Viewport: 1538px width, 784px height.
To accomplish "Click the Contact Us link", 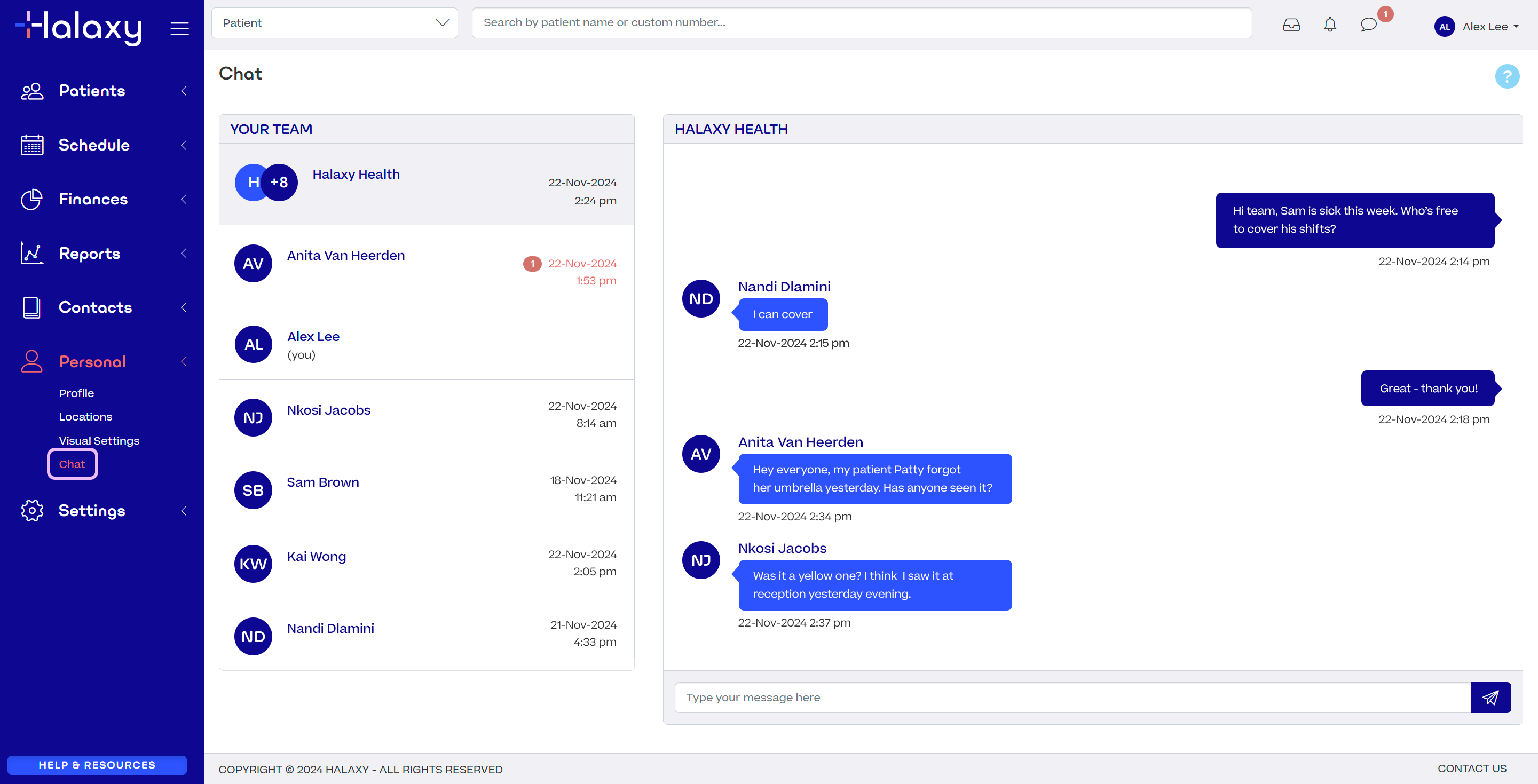I will point(1472,769).
